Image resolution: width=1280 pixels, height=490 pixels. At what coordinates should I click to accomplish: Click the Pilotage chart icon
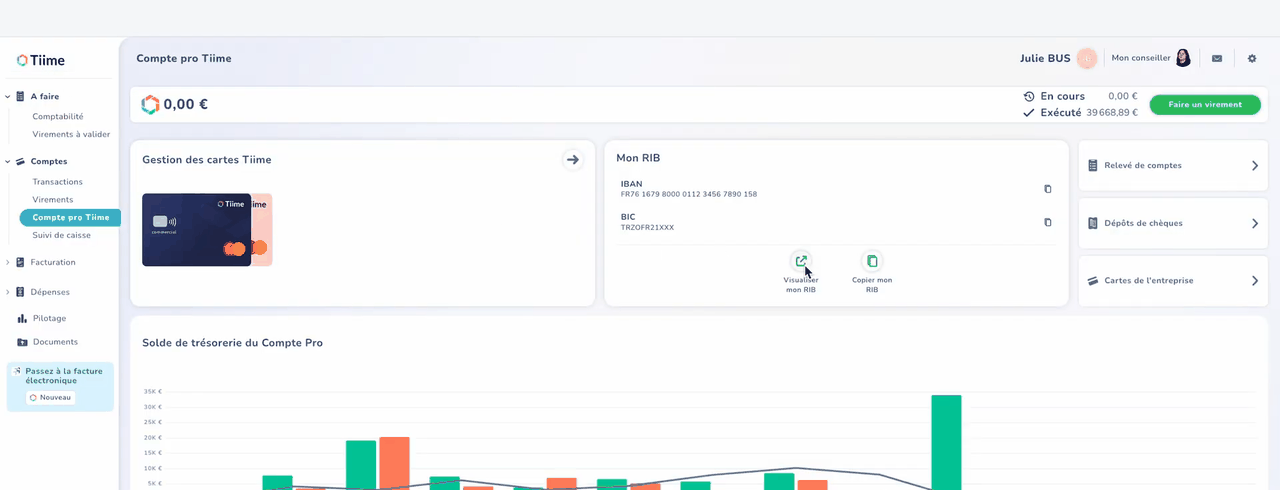point(22,318)
